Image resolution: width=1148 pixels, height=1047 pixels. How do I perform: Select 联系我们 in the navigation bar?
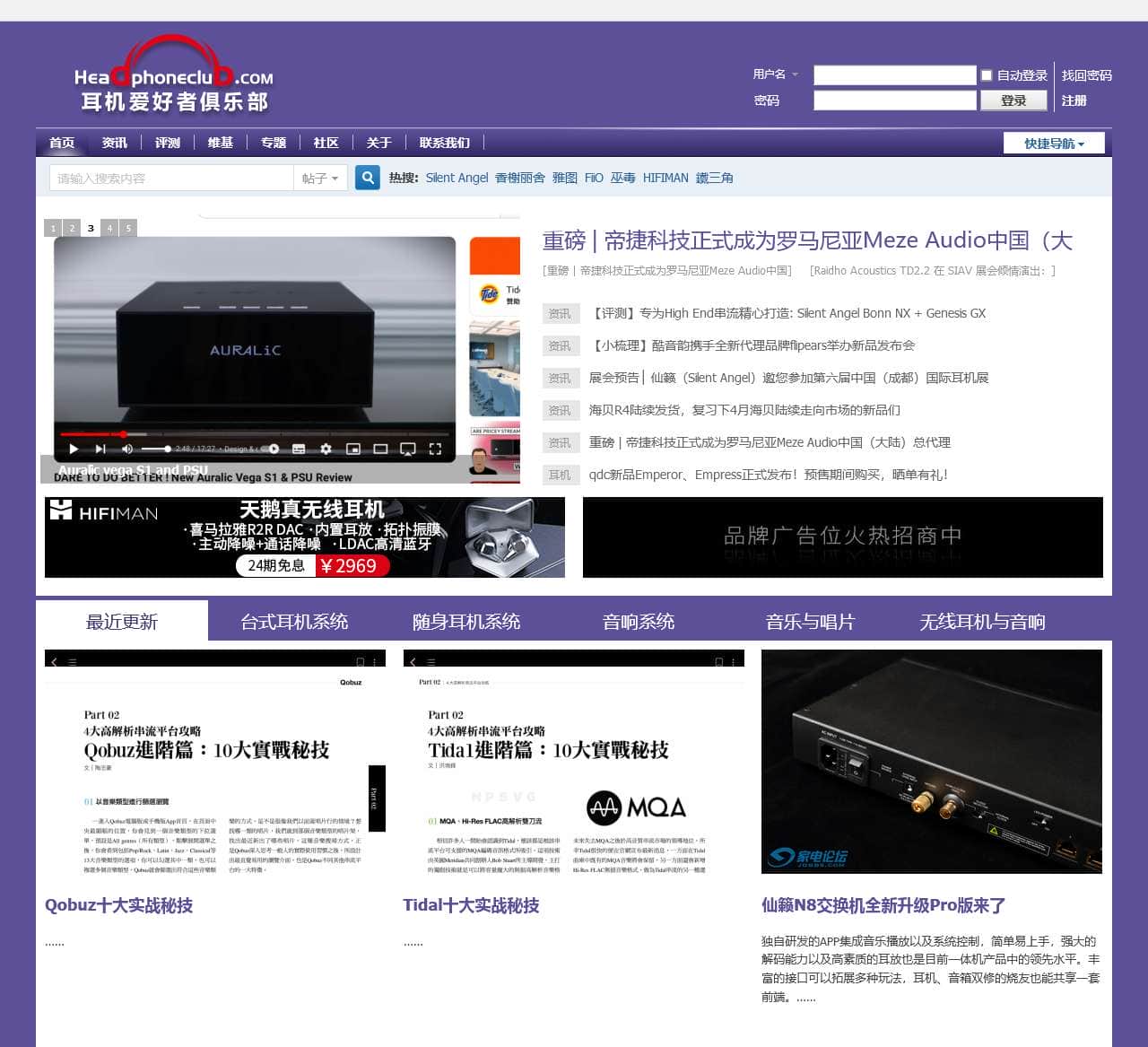[x=445, y=143]
